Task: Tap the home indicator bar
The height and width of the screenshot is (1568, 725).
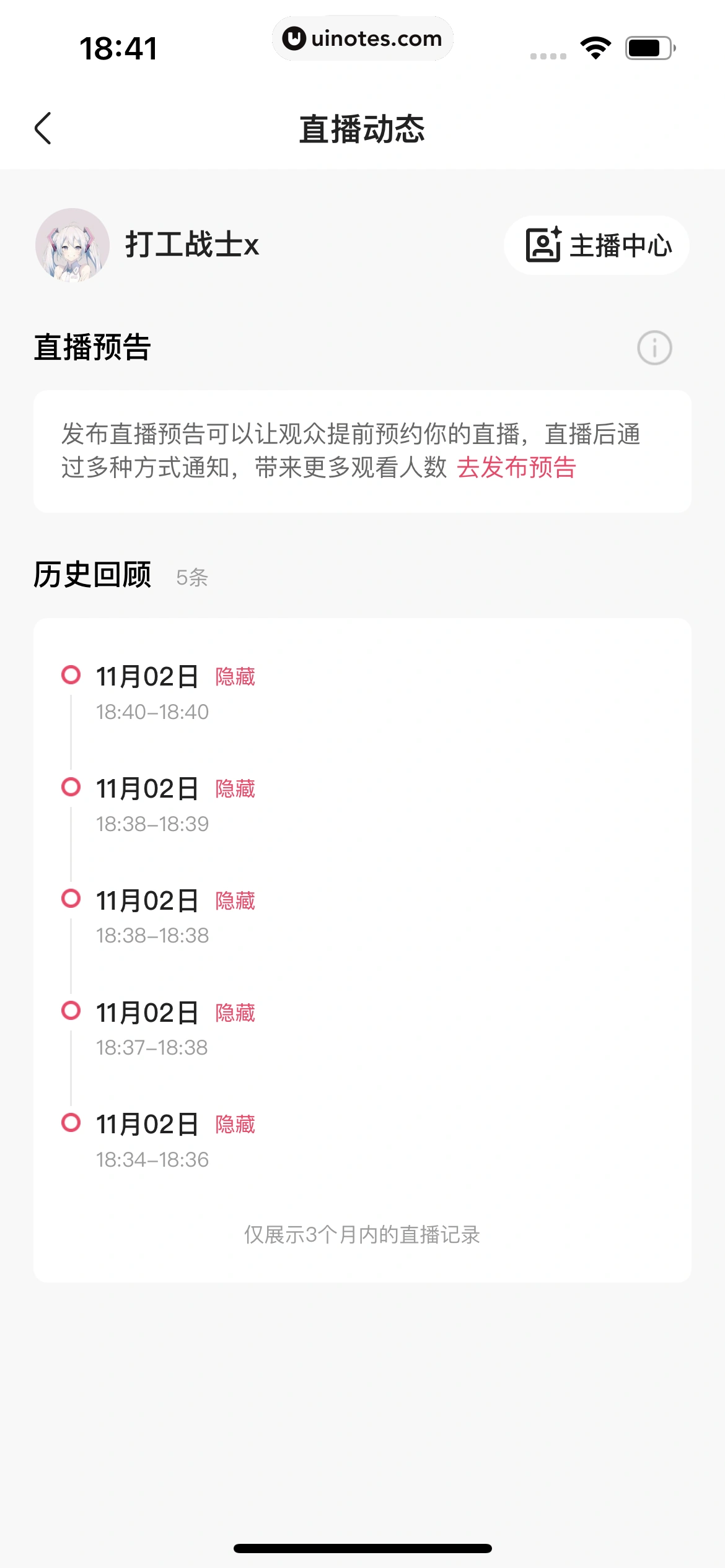Action: click(362, 1548)
